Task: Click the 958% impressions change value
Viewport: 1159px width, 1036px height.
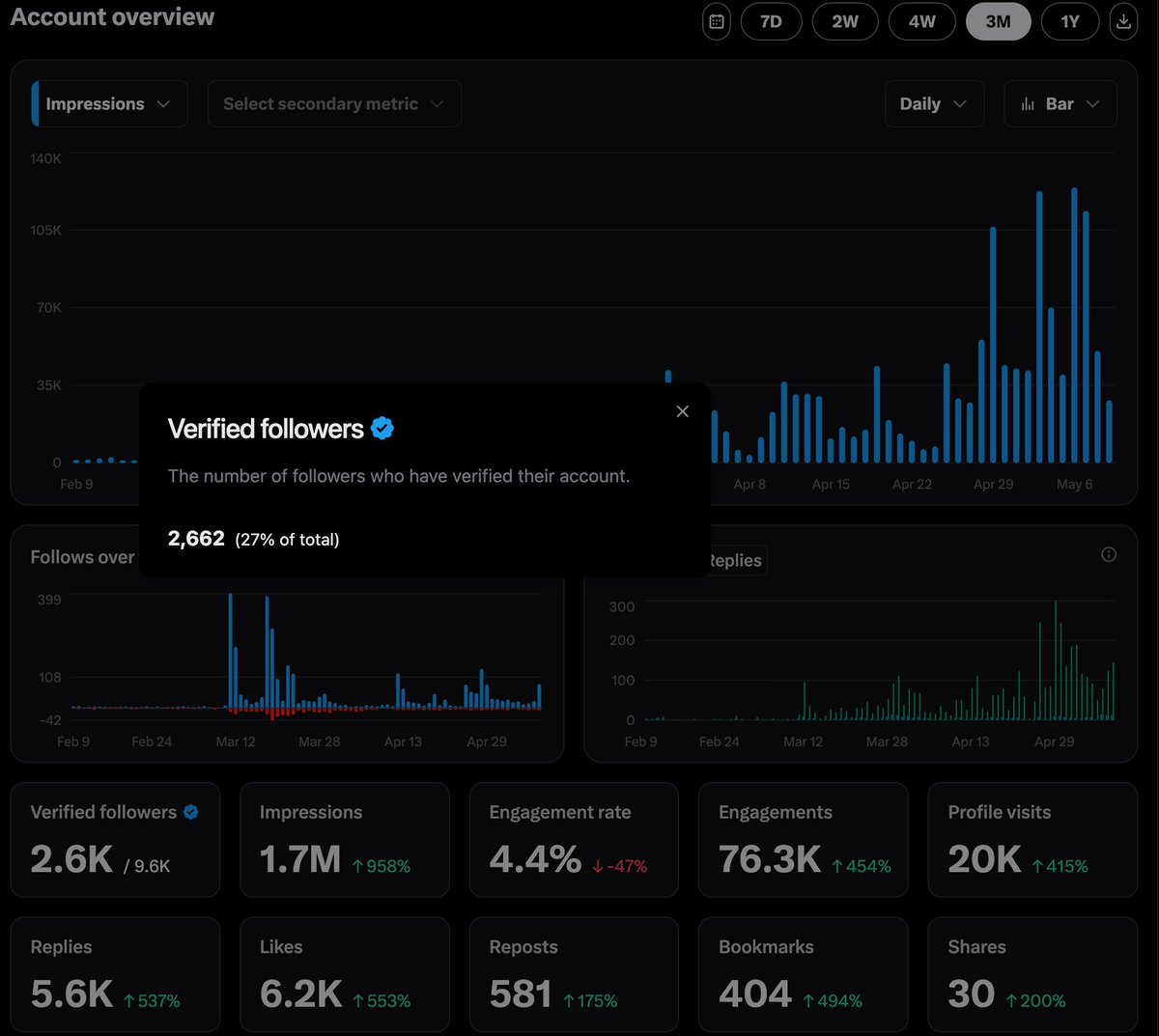Action: tap(382, 866)
